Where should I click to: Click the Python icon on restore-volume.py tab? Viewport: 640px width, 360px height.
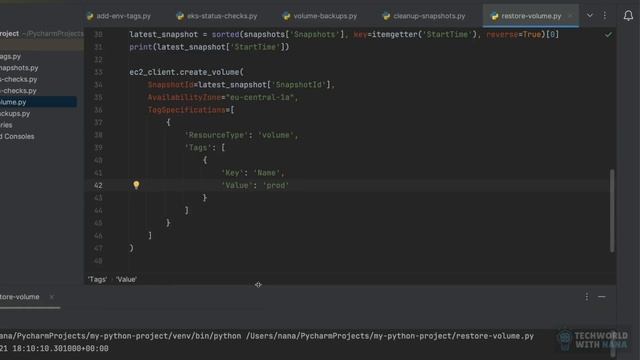[x=495, y=16]
